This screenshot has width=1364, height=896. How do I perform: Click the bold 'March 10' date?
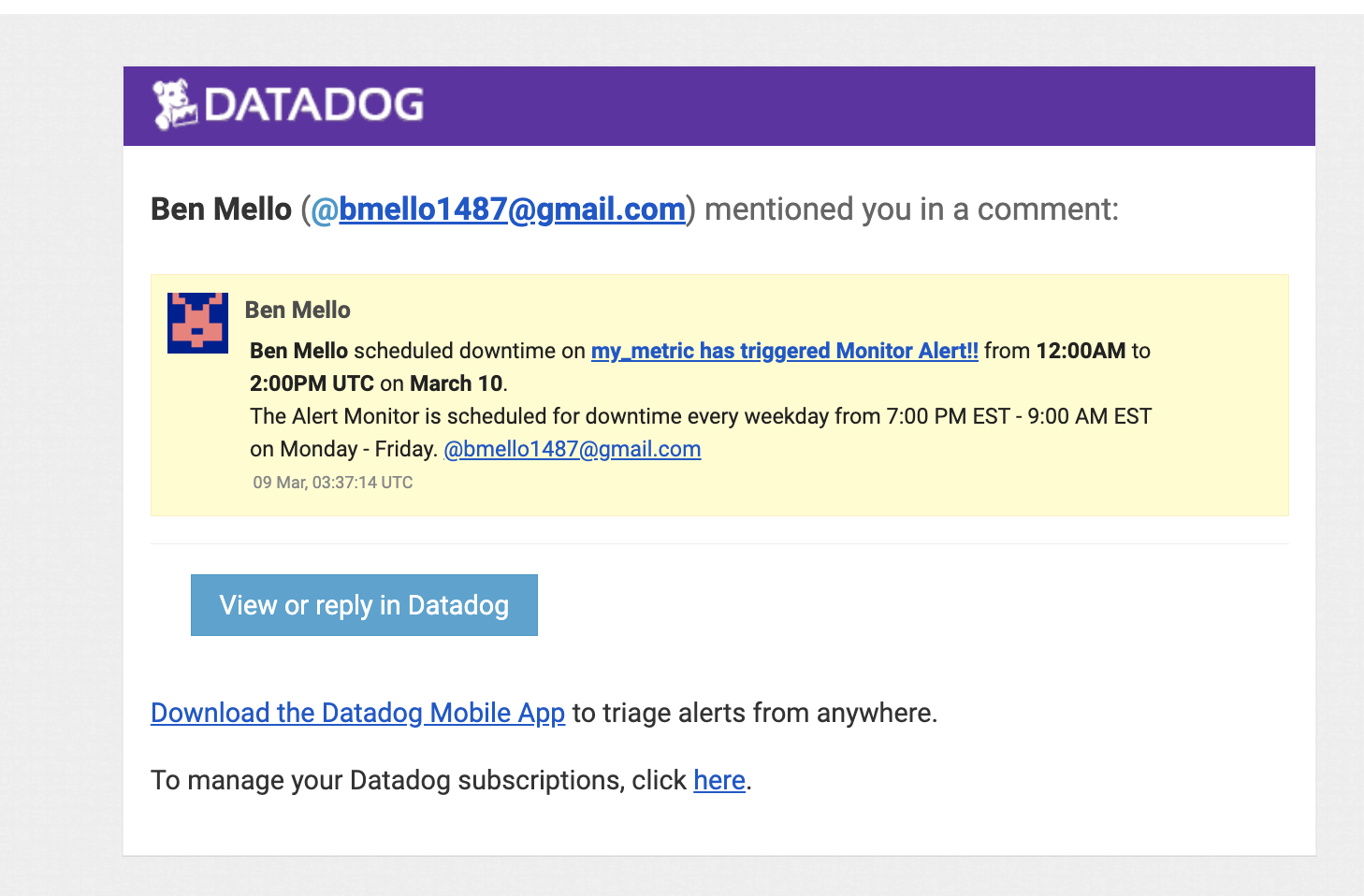pos(457,383)
